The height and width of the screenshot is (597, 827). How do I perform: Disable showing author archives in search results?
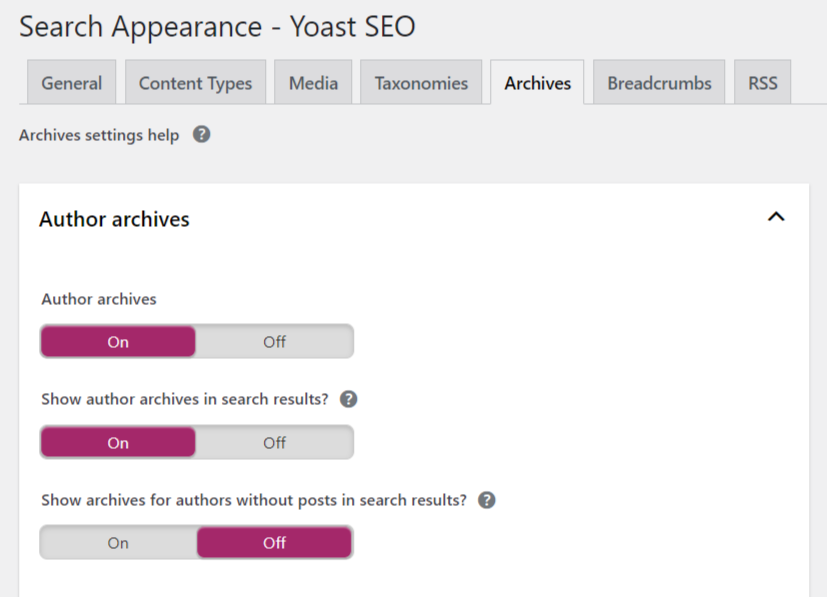[x=274, y=442]
